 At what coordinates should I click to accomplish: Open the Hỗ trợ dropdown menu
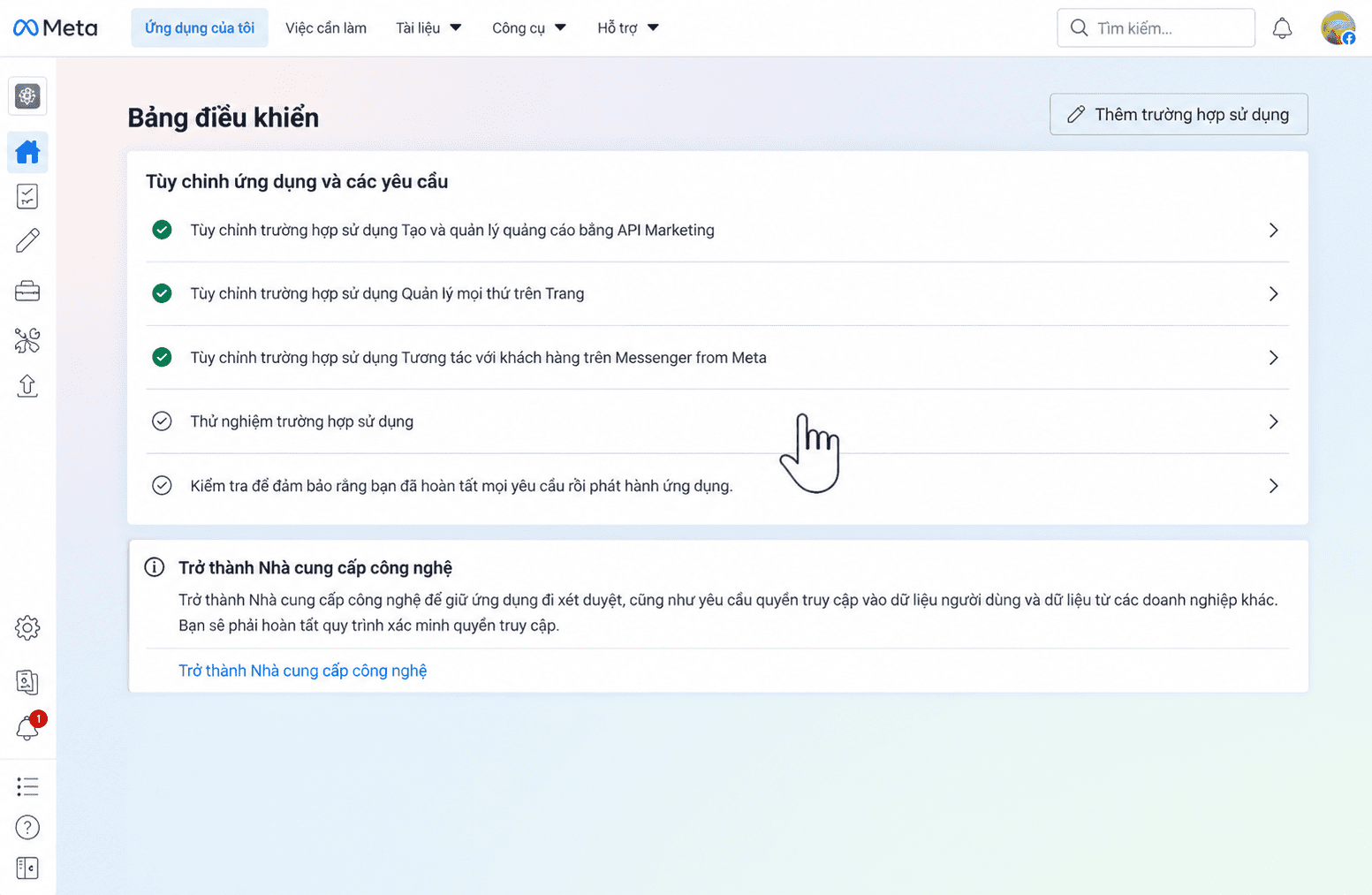(x=627, y=28)
